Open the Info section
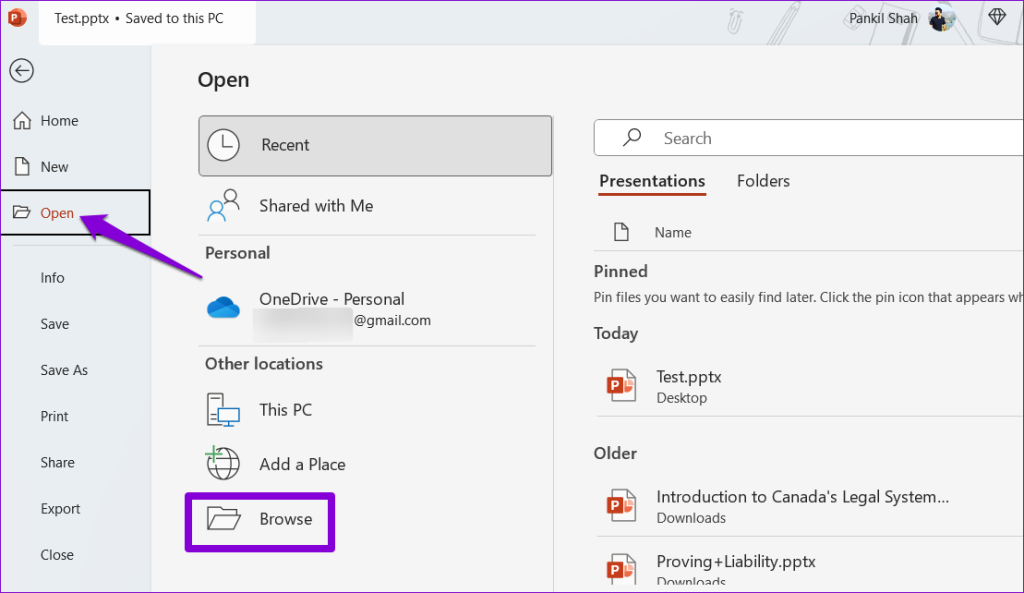 (x=52, y=277)
